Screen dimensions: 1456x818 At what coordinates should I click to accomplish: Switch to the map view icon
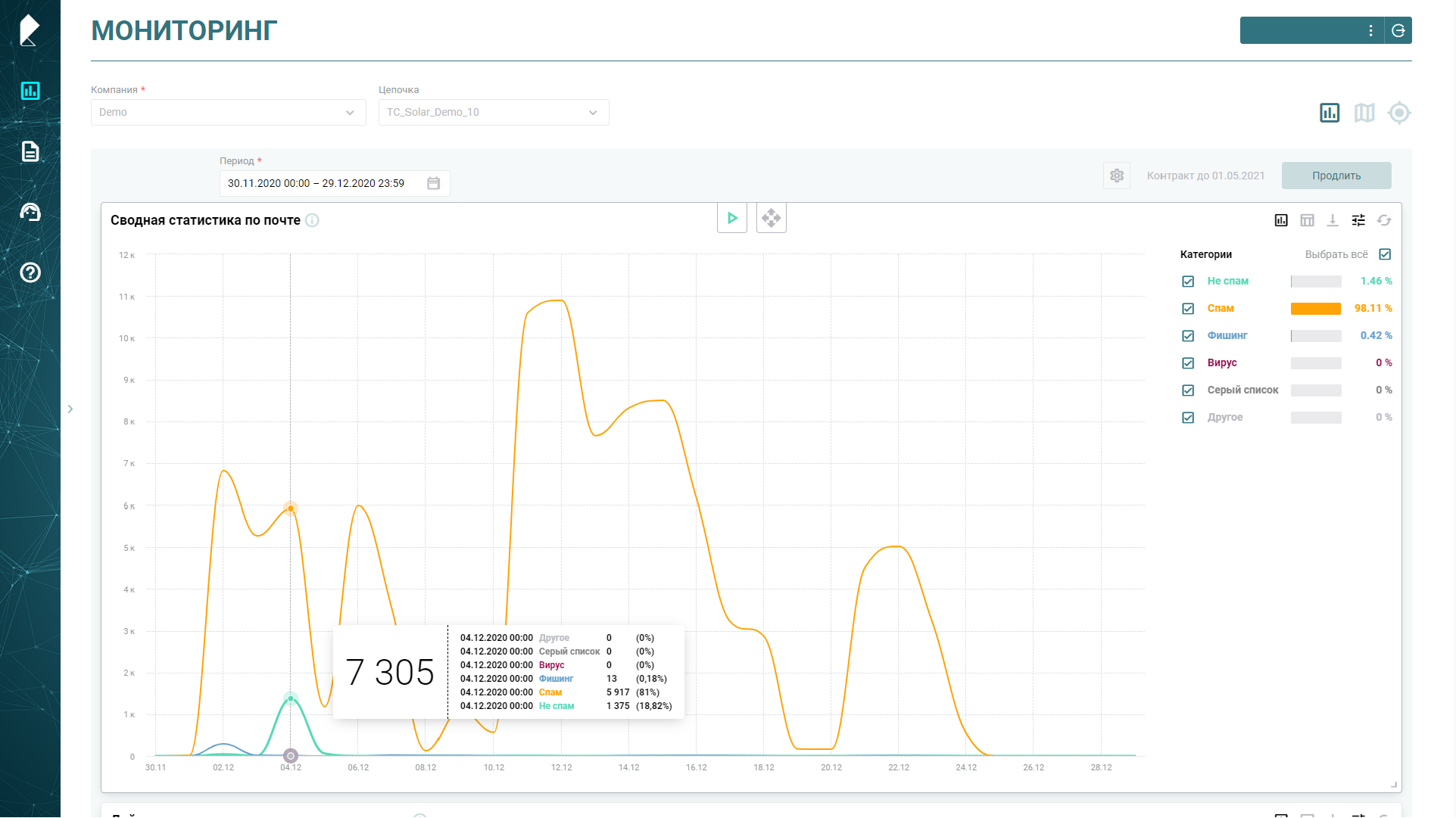click(x=1364, y=113)
